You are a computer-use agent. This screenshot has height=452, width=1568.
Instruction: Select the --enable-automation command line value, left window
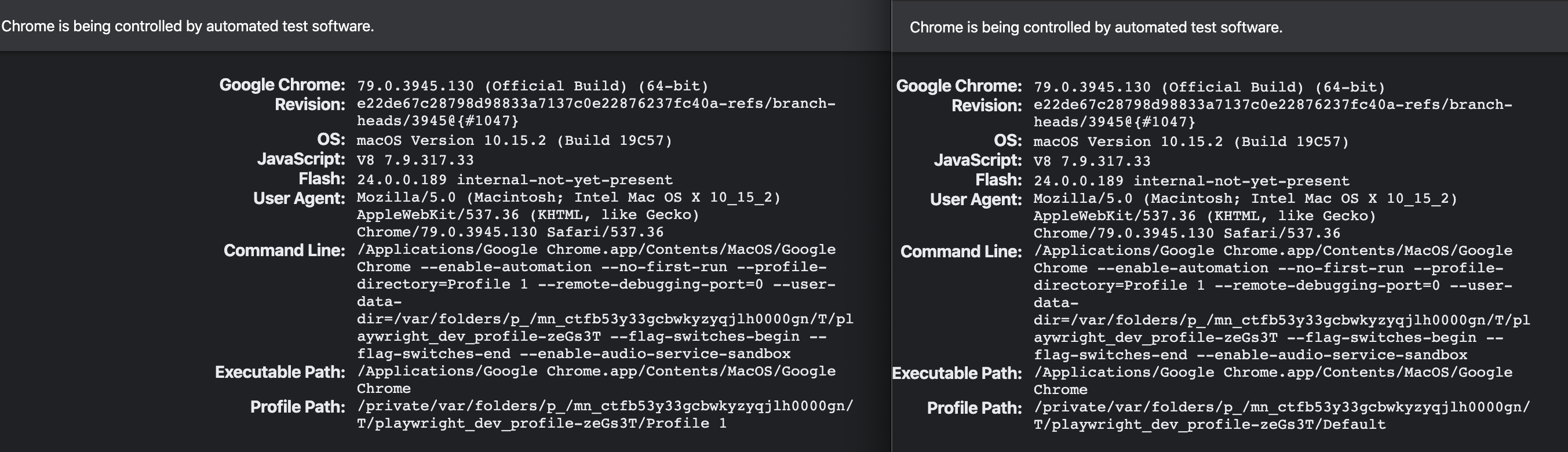pyautogui.click(x=605, y=302)
